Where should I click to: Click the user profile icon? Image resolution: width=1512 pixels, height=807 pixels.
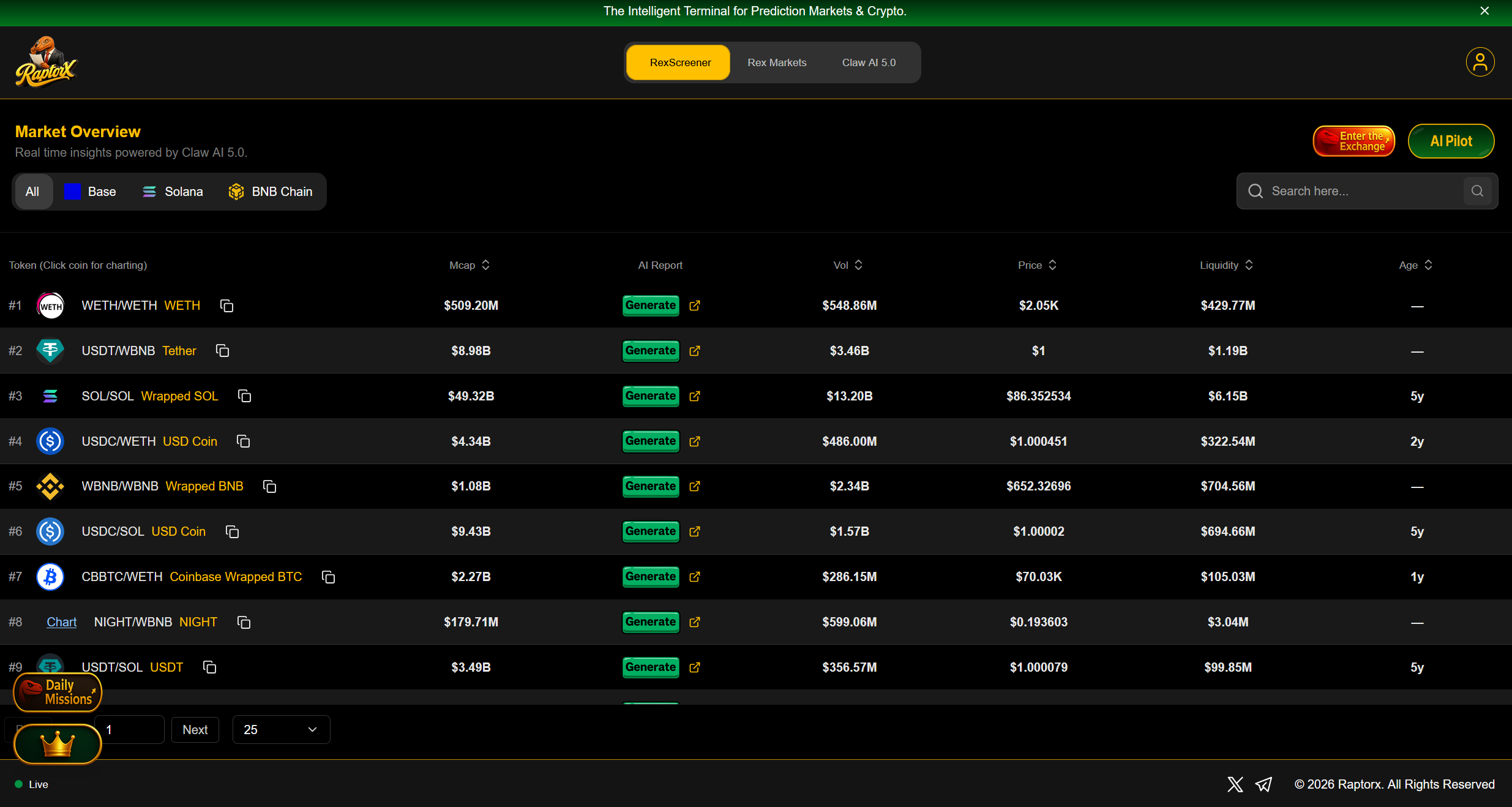[x=1480, y=62]
